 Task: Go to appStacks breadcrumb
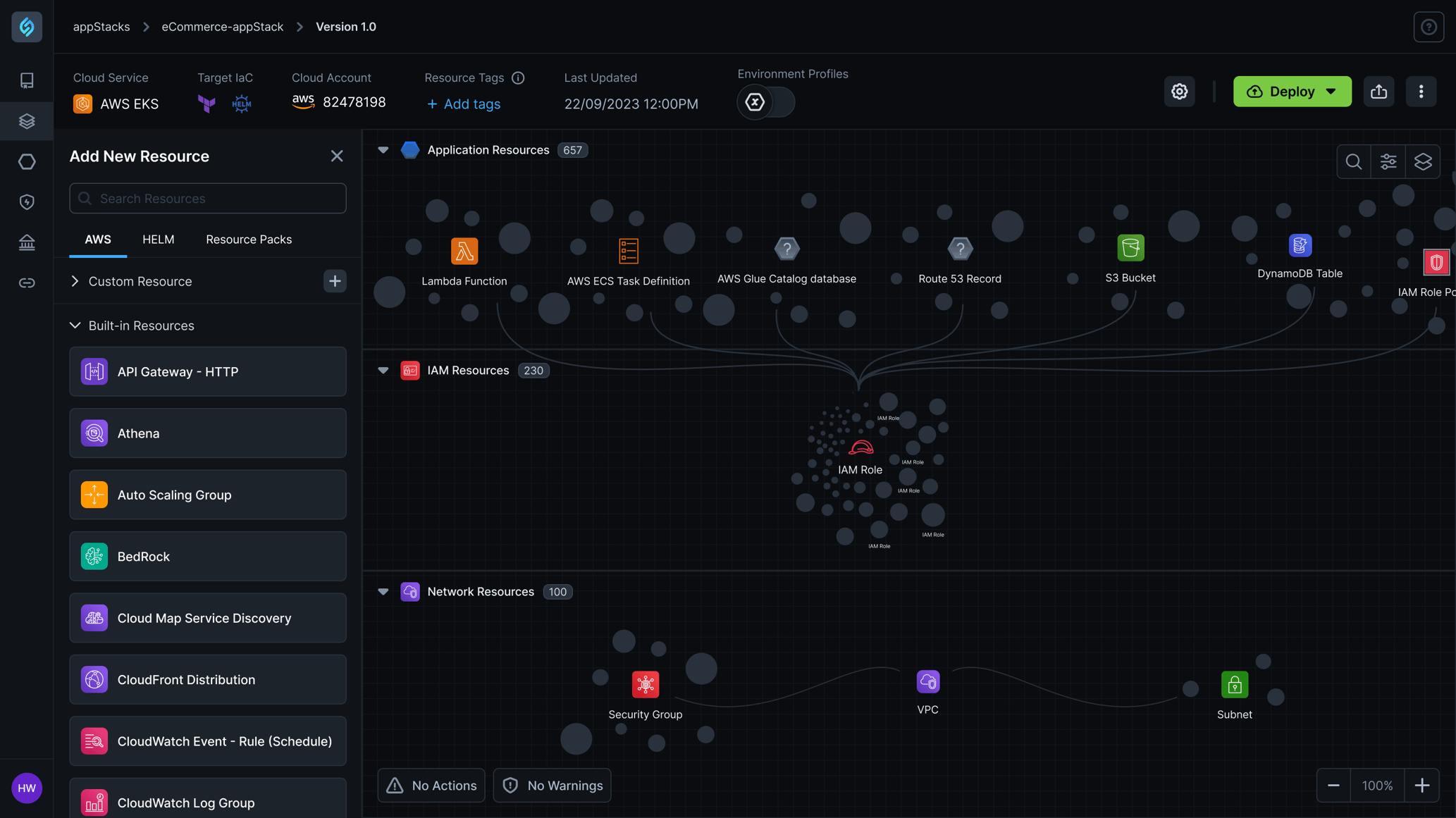[101, 27]
